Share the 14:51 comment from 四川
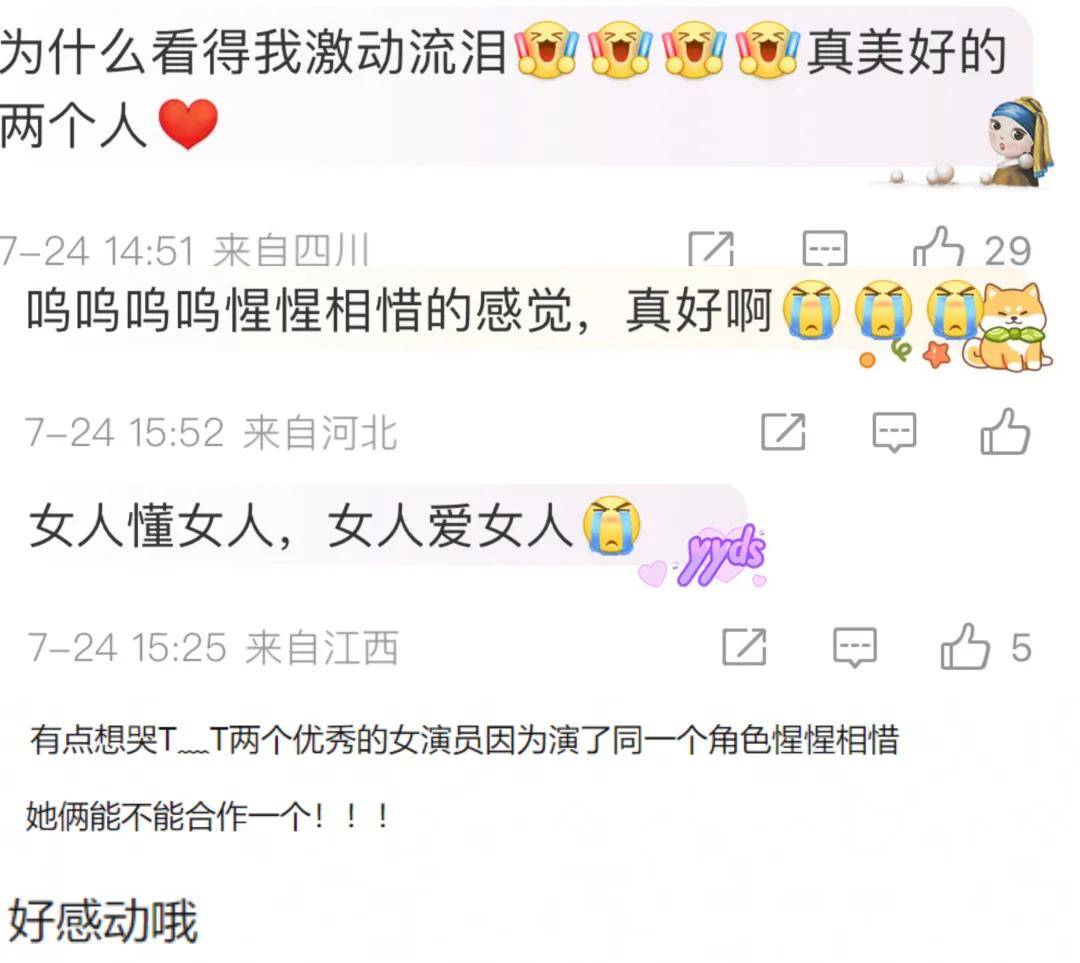1080x963 pixels. (x=711, y=248)
